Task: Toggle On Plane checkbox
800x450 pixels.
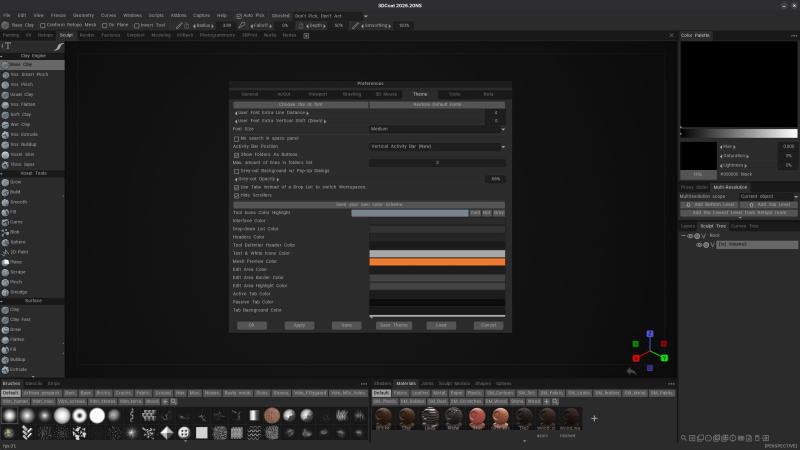Action: pyautogui.click(x=105, y=26)
